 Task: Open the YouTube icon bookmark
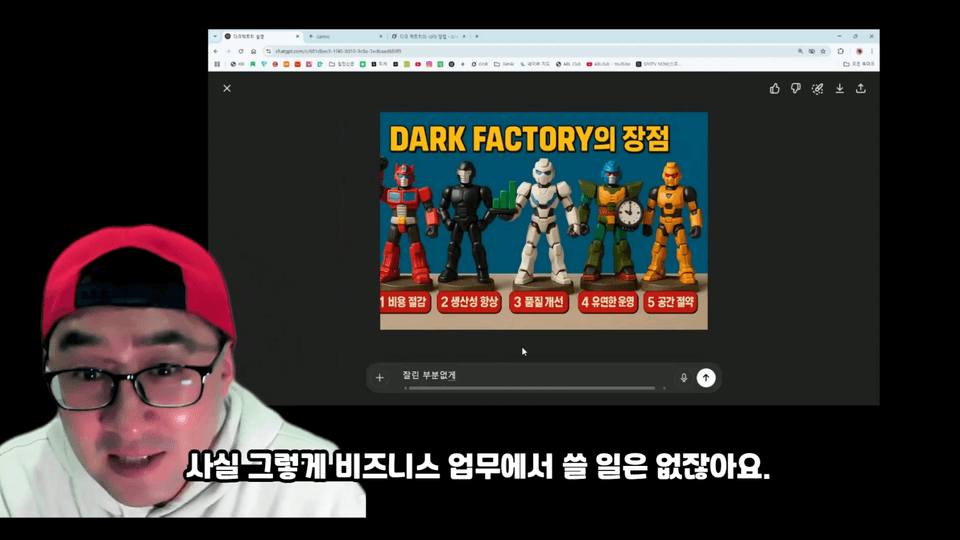418,64
